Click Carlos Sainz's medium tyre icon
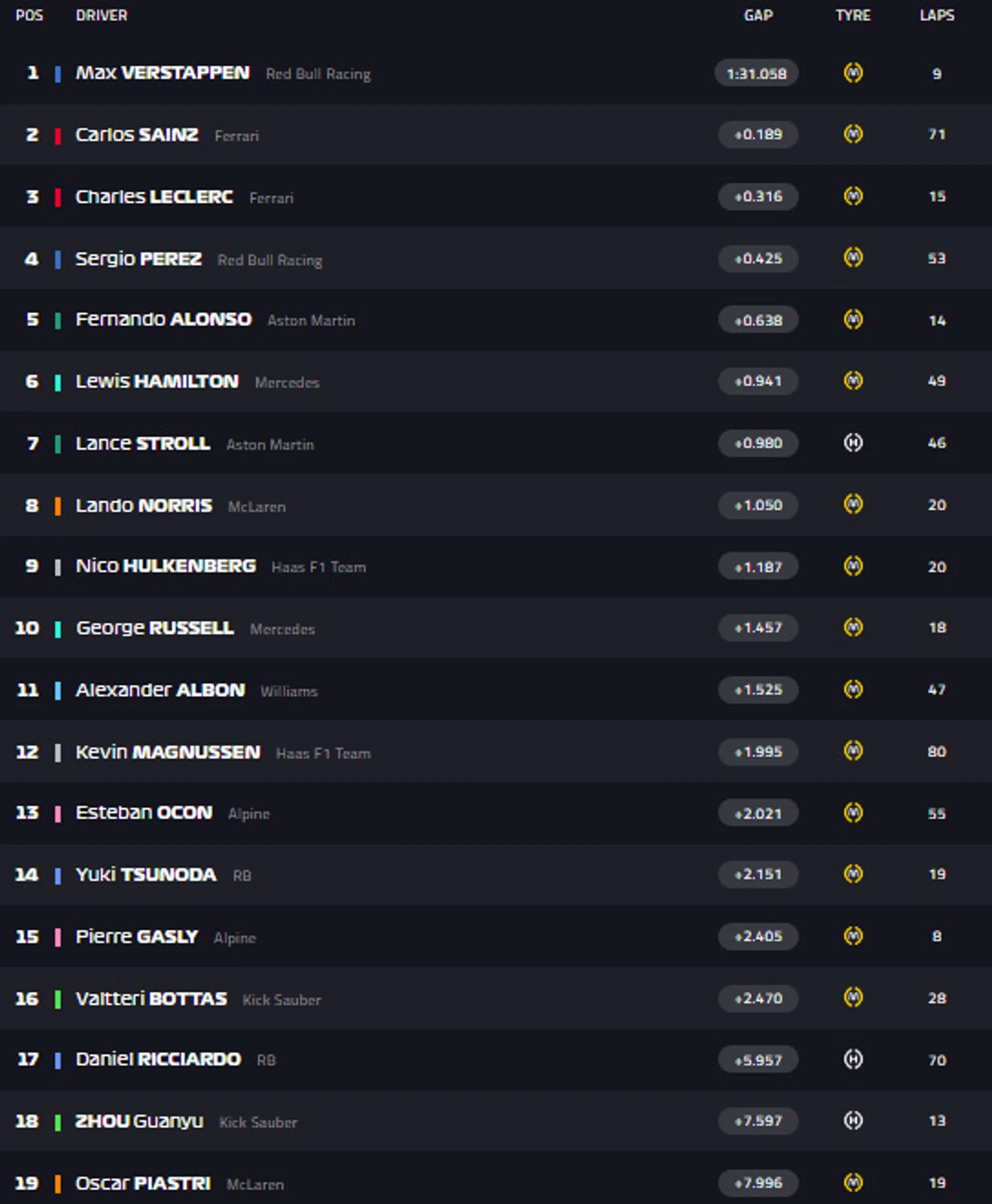992x1204 pixels. pos(853,135)
